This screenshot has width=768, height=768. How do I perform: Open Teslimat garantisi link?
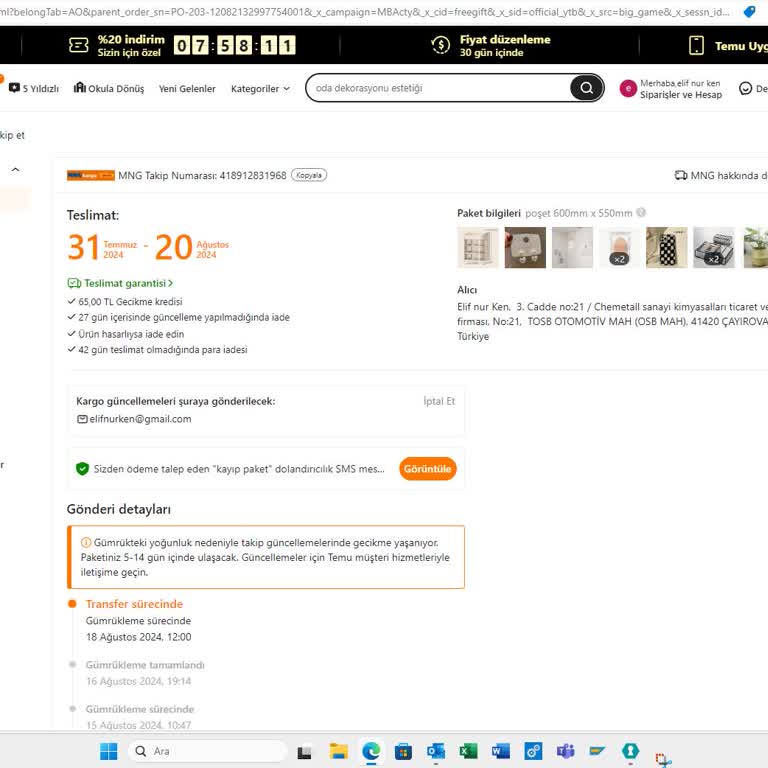coord(120,283)
